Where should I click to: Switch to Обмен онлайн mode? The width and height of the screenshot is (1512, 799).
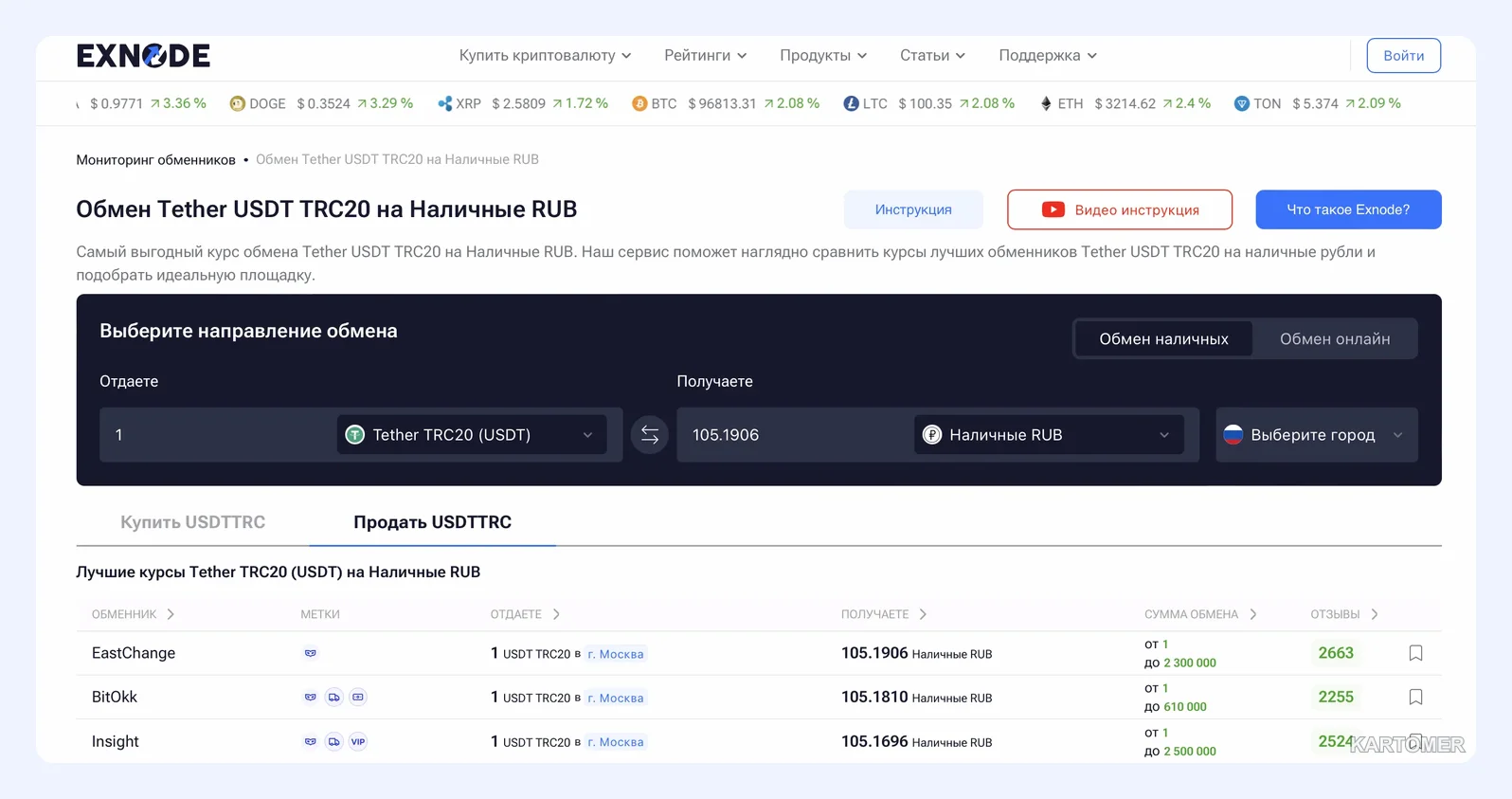[1334, 338]
